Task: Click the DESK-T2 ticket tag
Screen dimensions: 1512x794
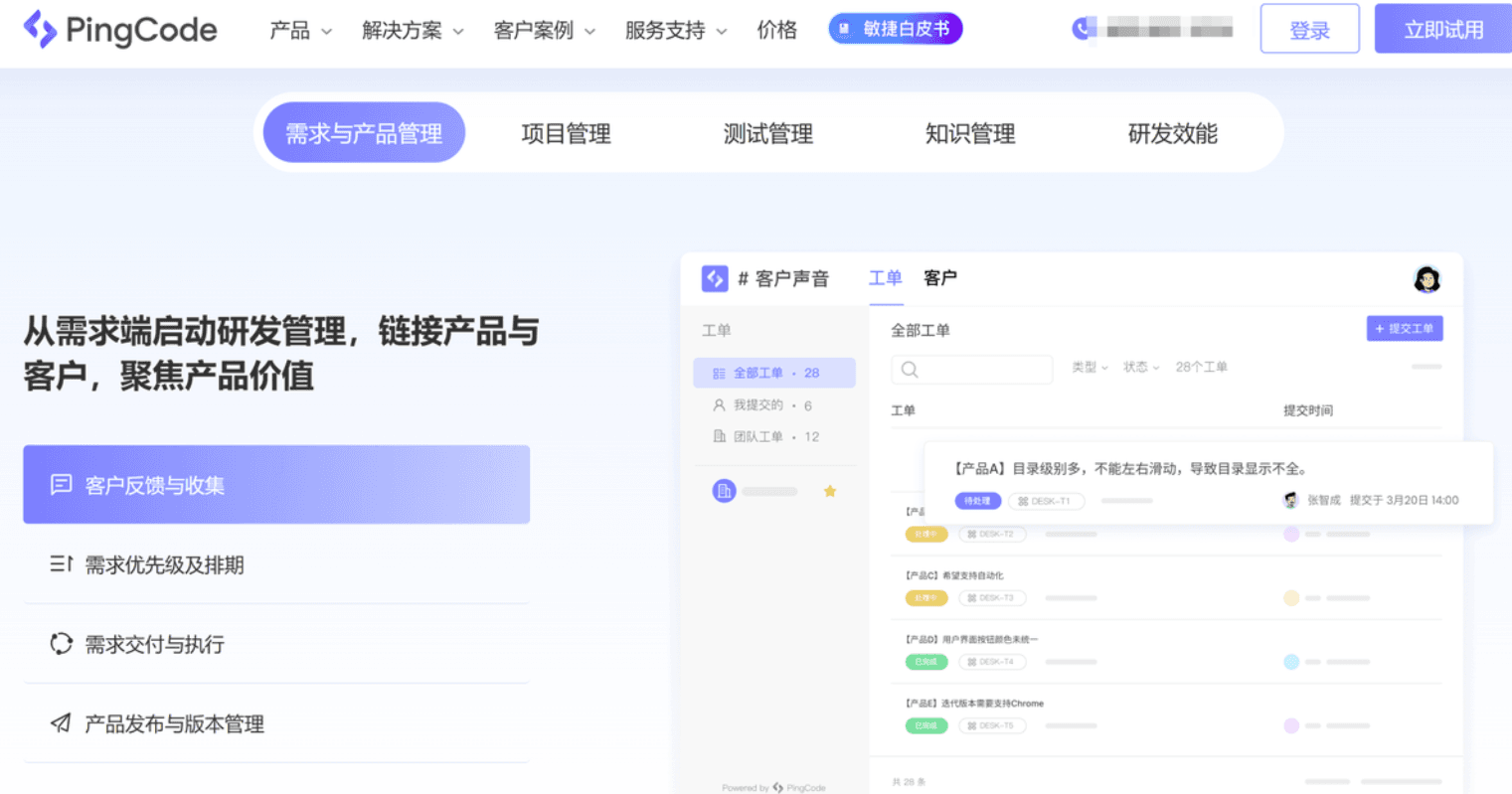Action: 992,535
